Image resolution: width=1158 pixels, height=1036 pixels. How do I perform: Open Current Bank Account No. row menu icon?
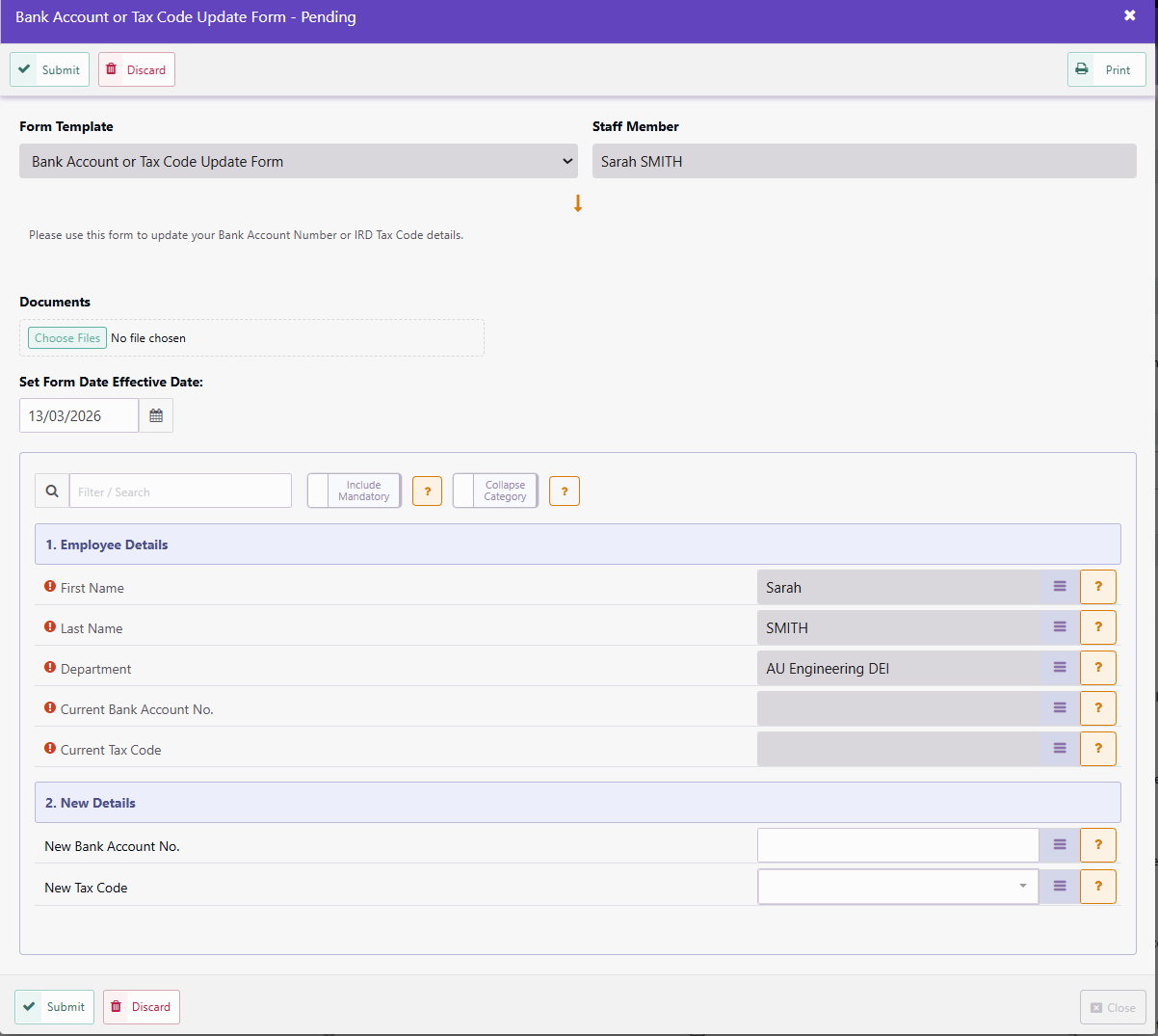(x=1060, y=708)
